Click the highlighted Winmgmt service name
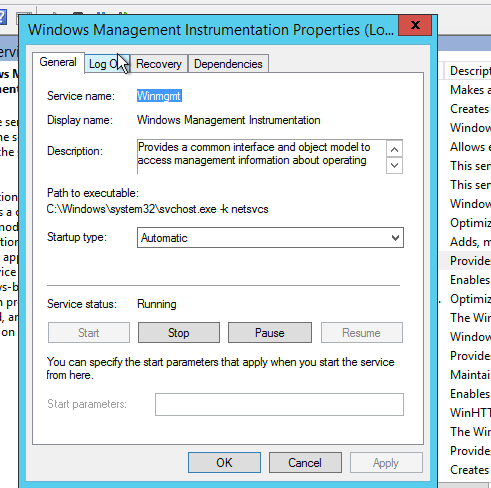The width and height of the screenshot is (491, 488). click(159, 96)
